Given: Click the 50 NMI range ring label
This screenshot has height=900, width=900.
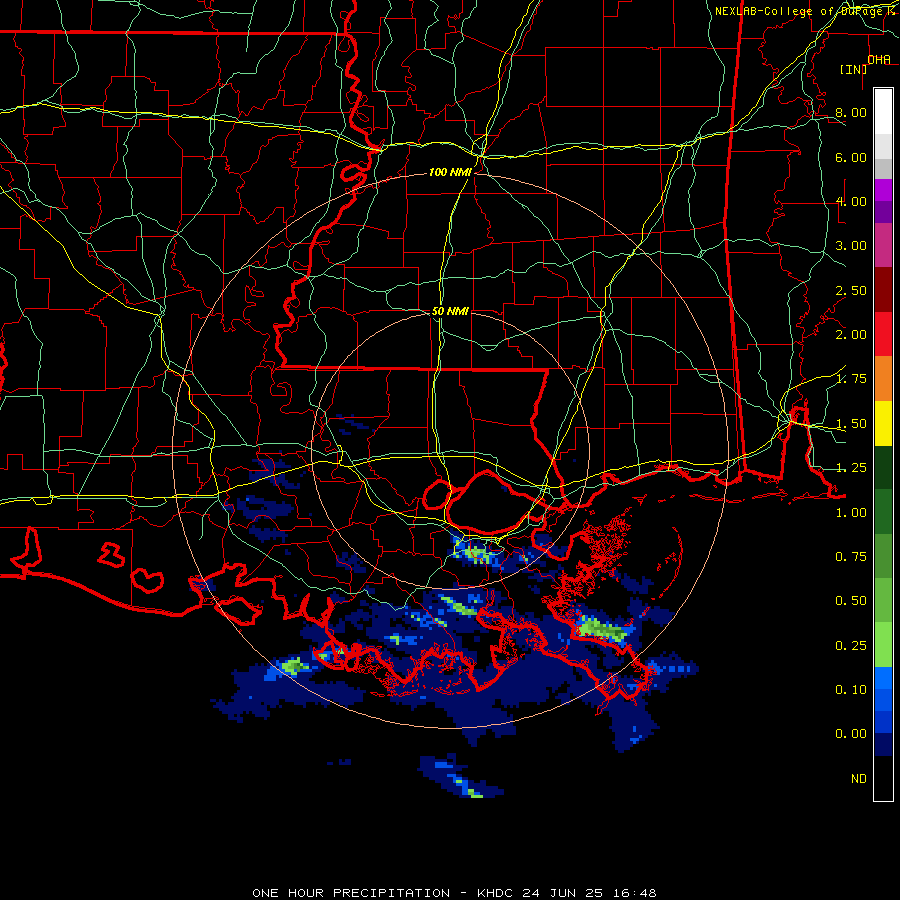Looking at the screenshot, I should pos(450,311).
